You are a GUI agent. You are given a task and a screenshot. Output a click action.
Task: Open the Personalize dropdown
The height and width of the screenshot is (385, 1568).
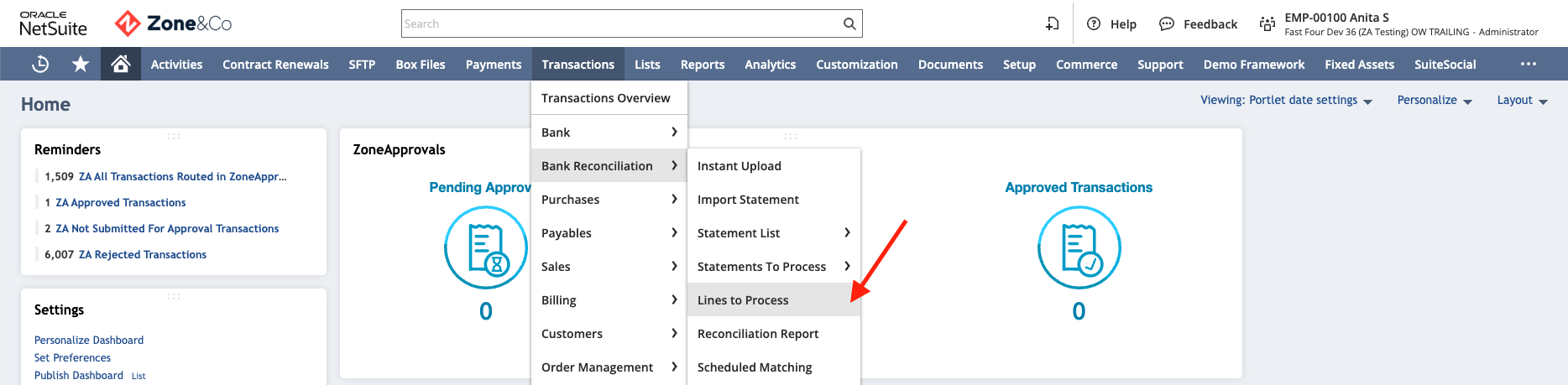(x=1435, y=100)
